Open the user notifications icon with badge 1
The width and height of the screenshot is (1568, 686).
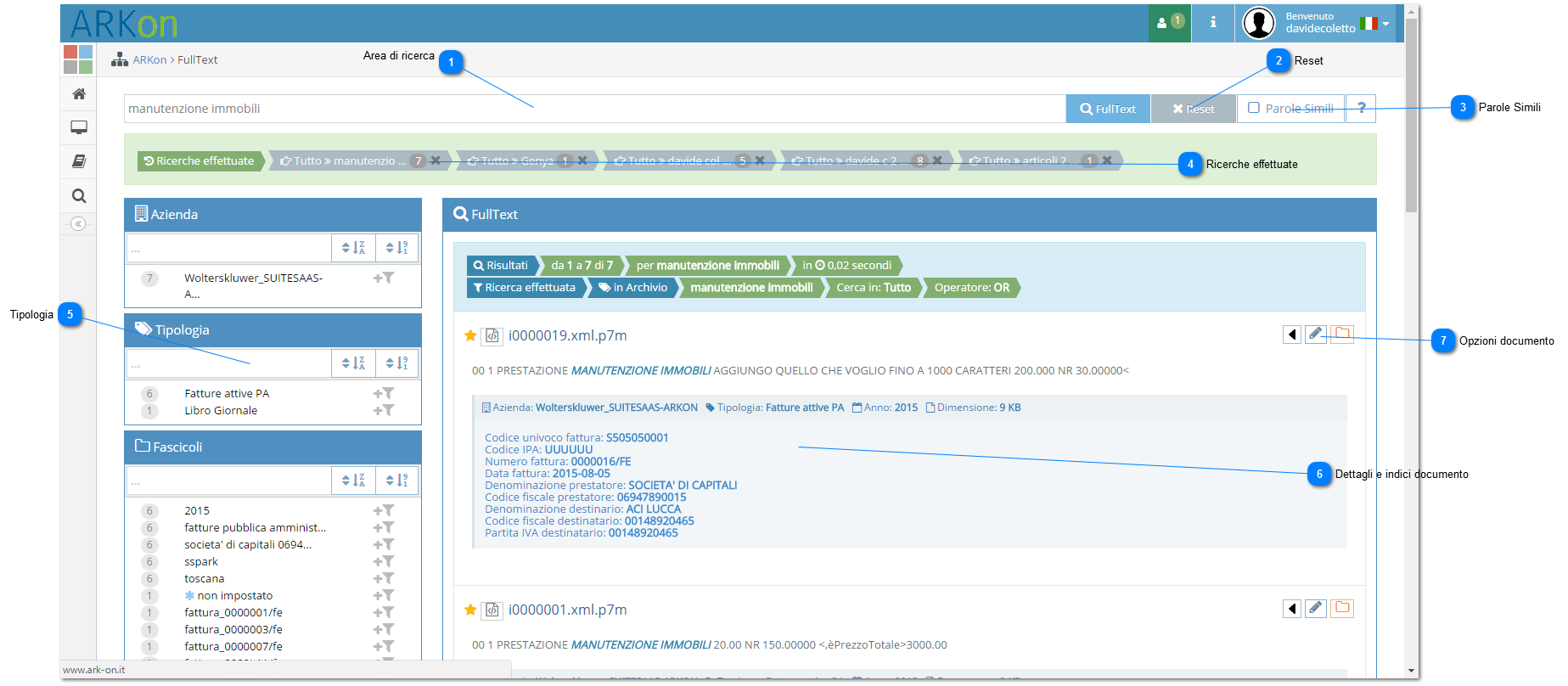click(x=1170, y=23)
